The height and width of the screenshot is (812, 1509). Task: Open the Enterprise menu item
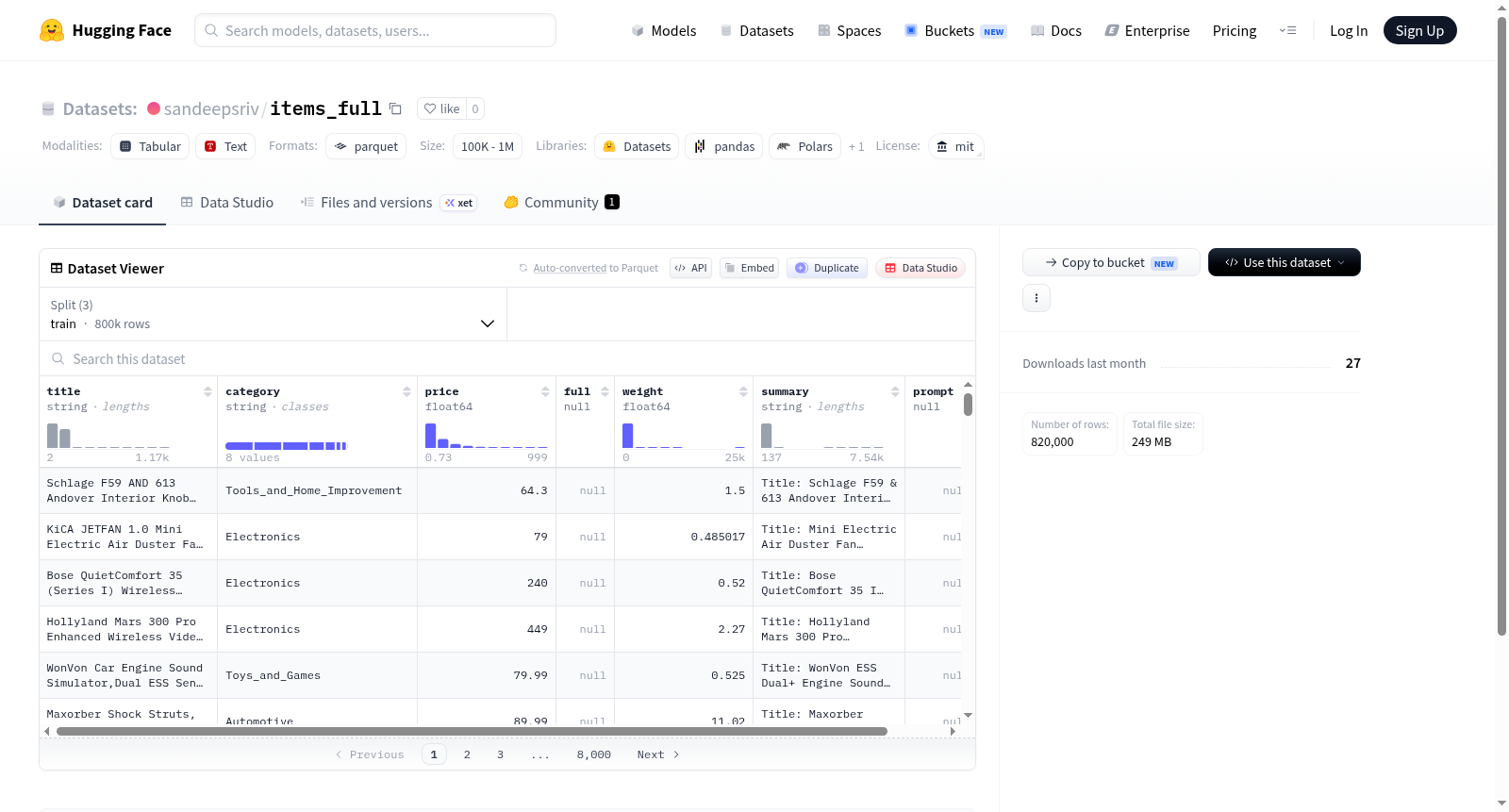coord(1147,31)
